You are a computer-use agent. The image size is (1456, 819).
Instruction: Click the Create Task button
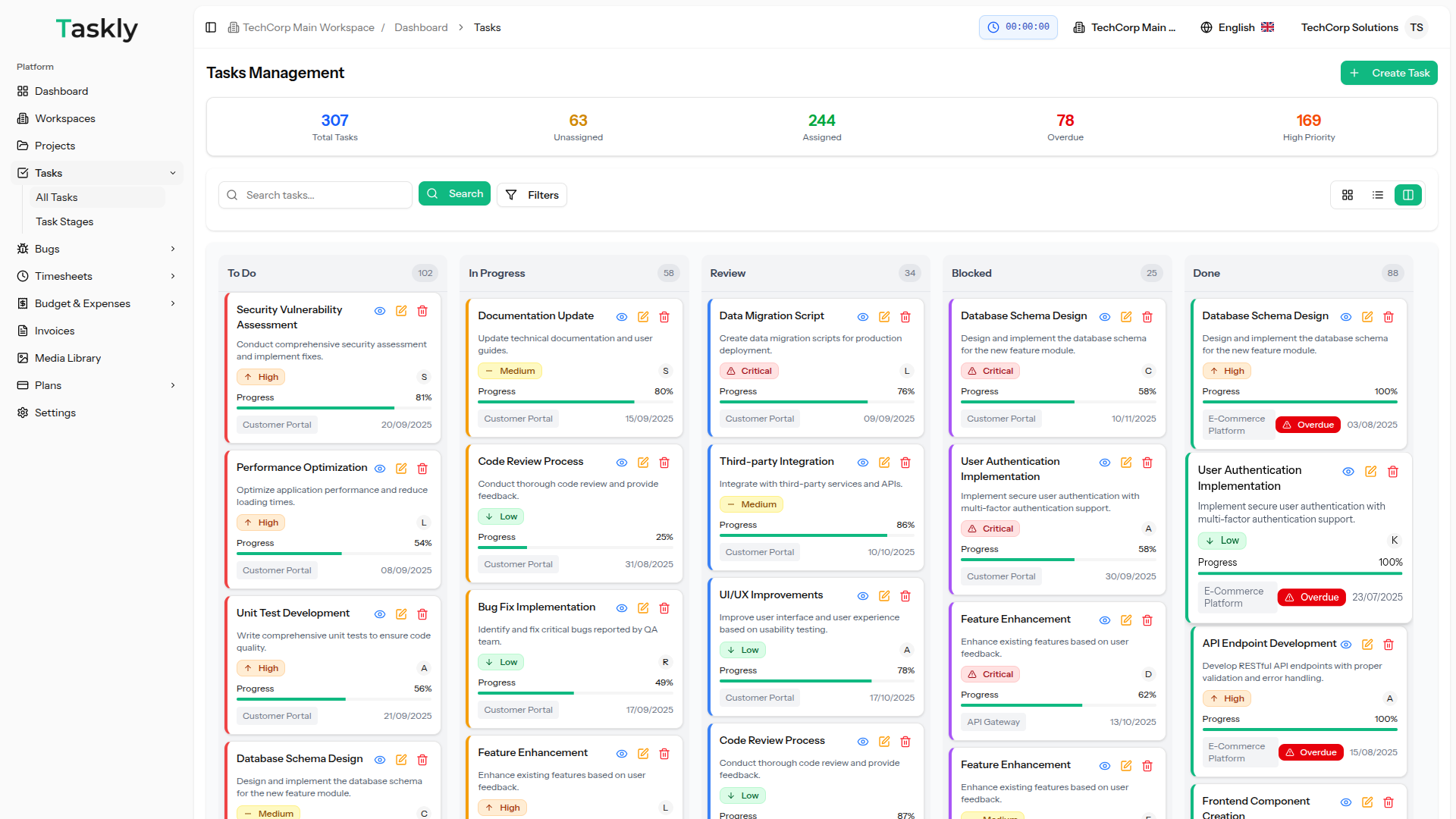click(1389, 73)
